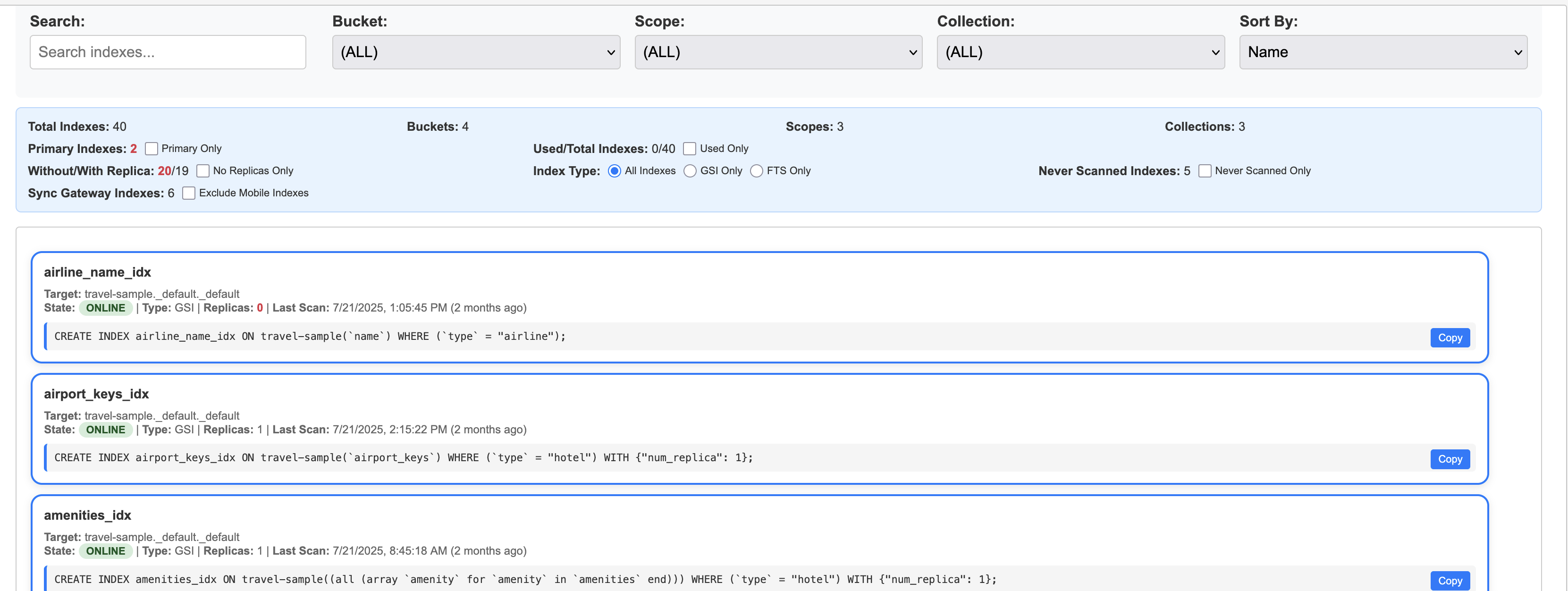Click the ONLINE badge on airline_name_idx
Screen dimensions: 1568x591
coord(105,308)
